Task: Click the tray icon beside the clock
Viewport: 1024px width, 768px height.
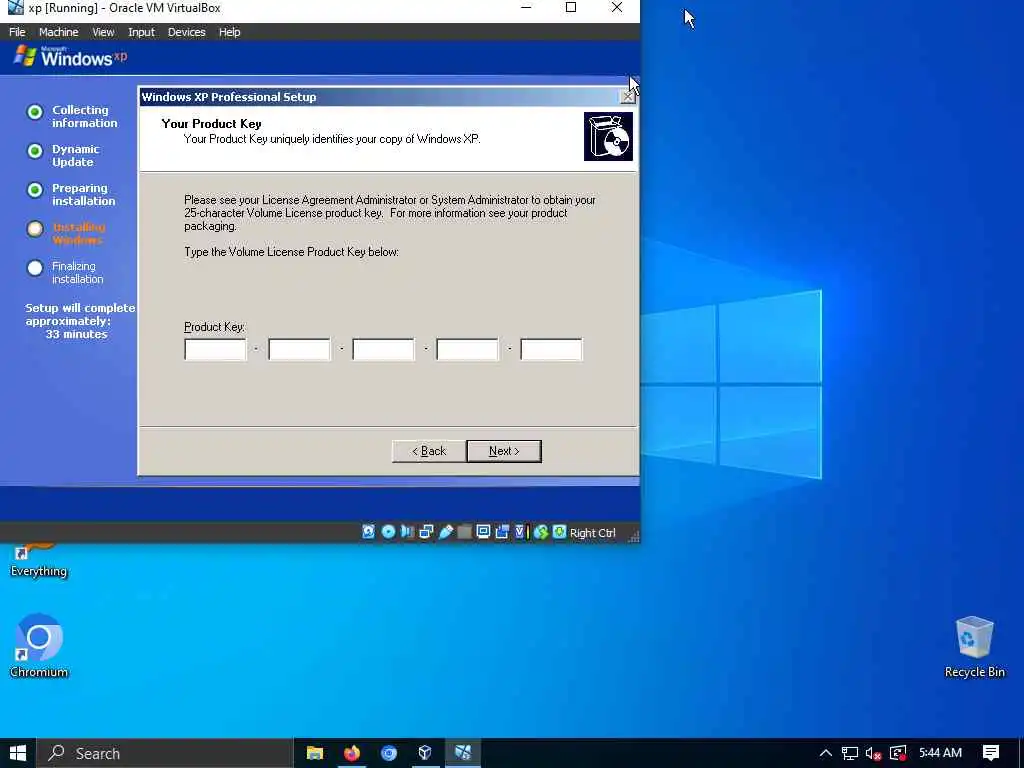Action: 898,753
